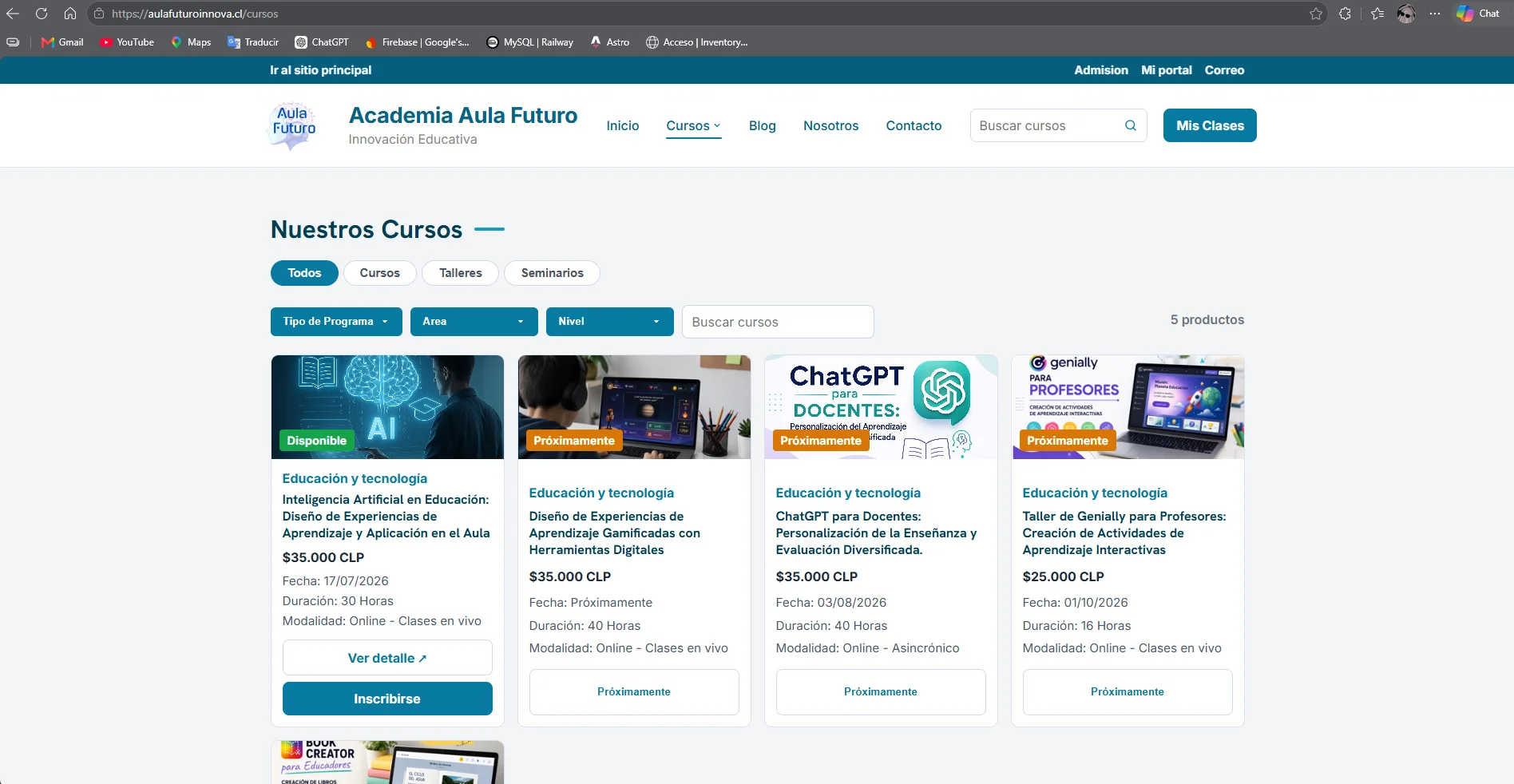Open the Gmail bookmark

(x=62, y=42)
